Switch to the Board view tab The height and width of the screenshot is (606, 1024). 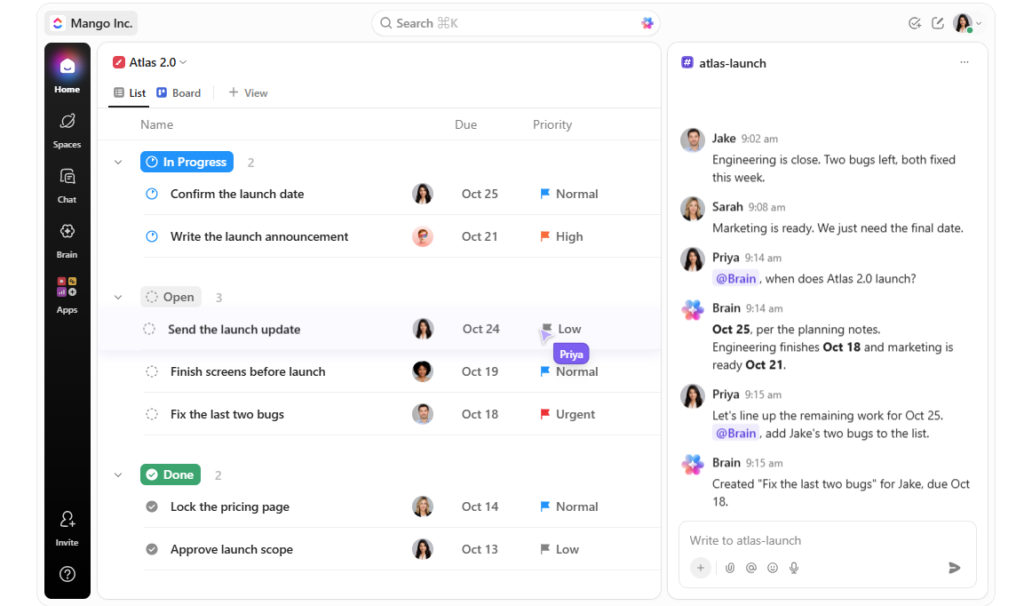coord(179,93)
